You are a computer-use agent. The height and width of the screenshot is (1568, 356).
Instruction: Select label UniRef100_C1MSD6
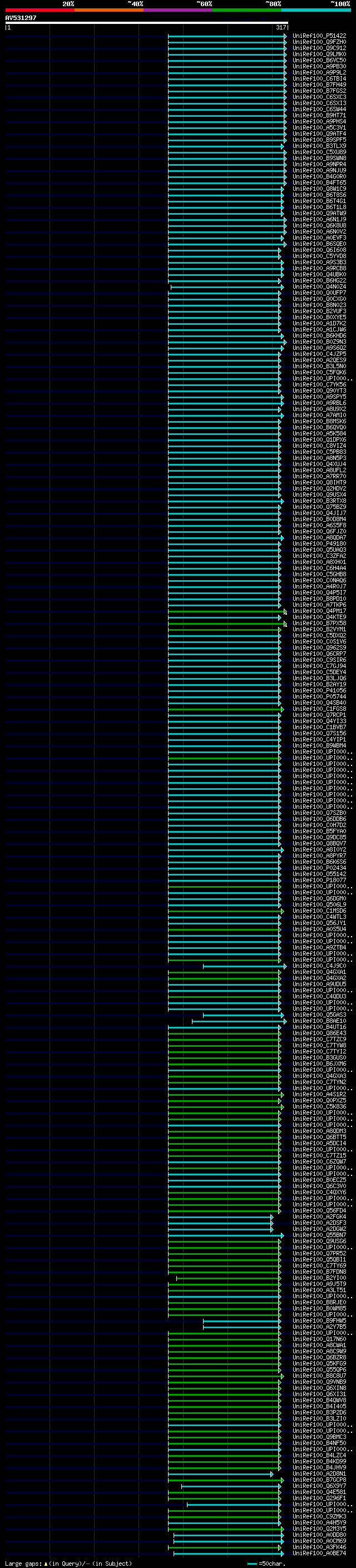[x=319, y=911]
